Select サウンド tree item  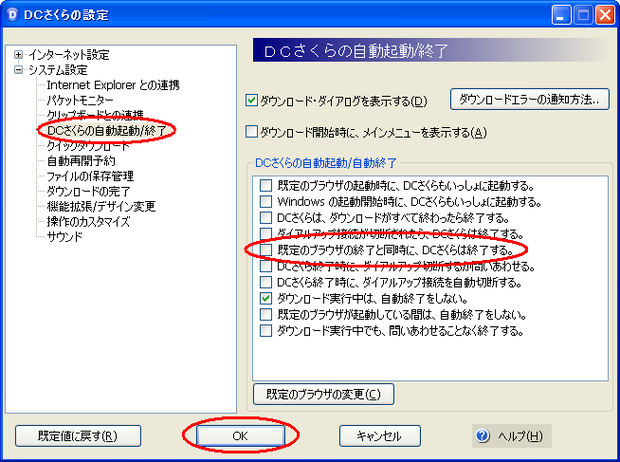(x=65, y=237)
